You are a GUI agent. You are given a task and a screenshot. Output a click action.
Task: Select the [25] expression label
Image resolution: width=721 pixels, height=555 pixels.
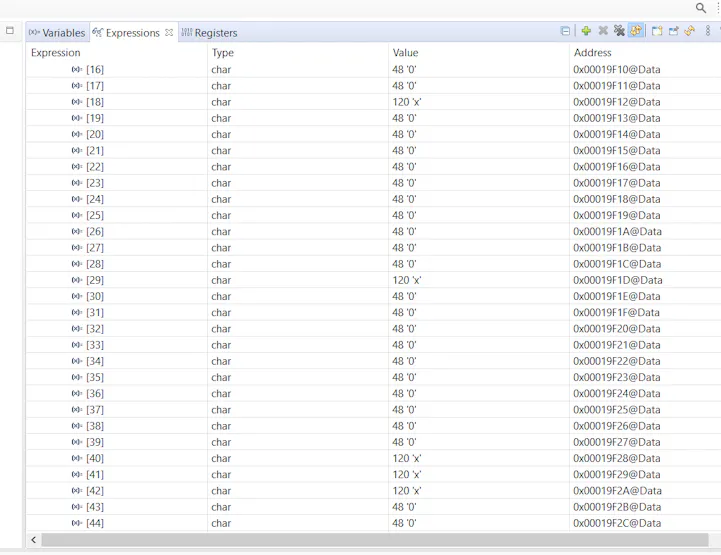click(95, 215)
